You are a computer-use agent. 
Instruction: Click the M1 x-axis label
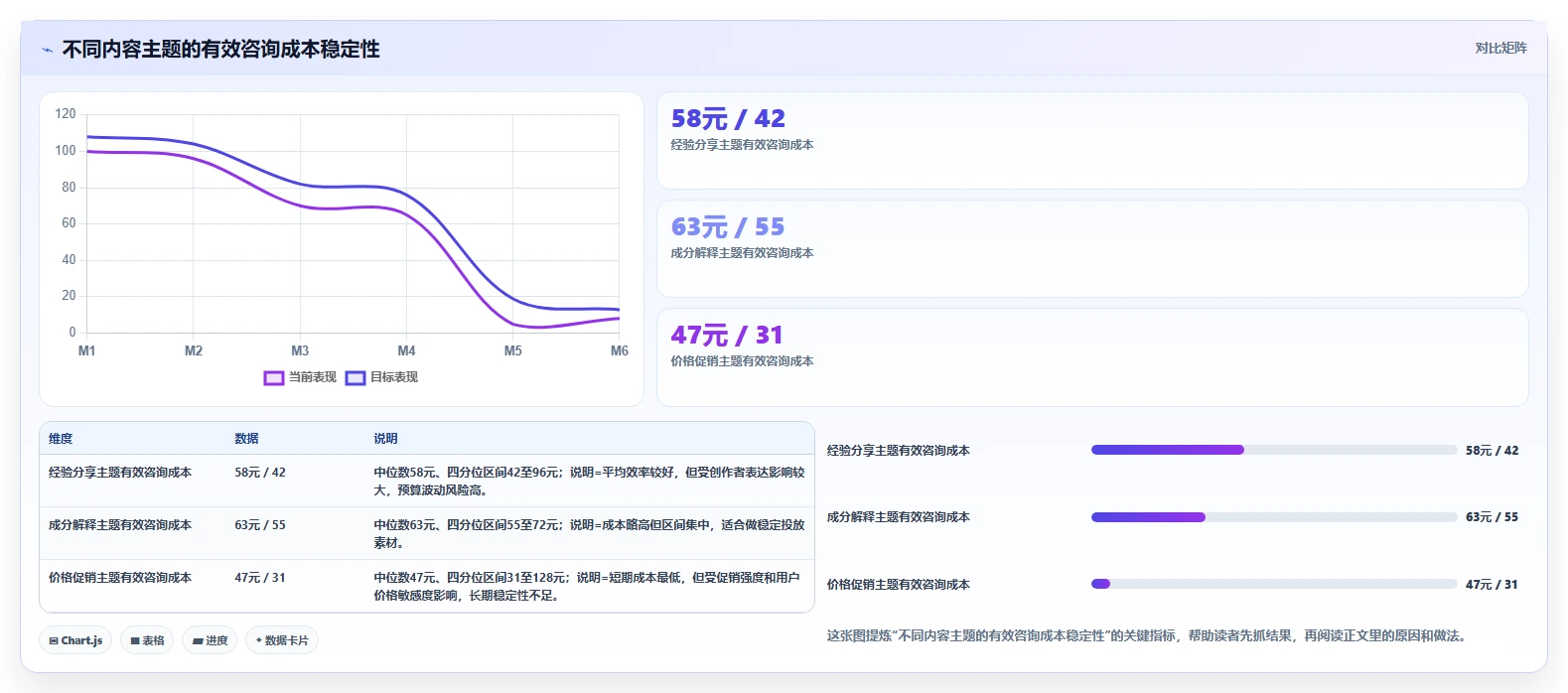(87, 351)
